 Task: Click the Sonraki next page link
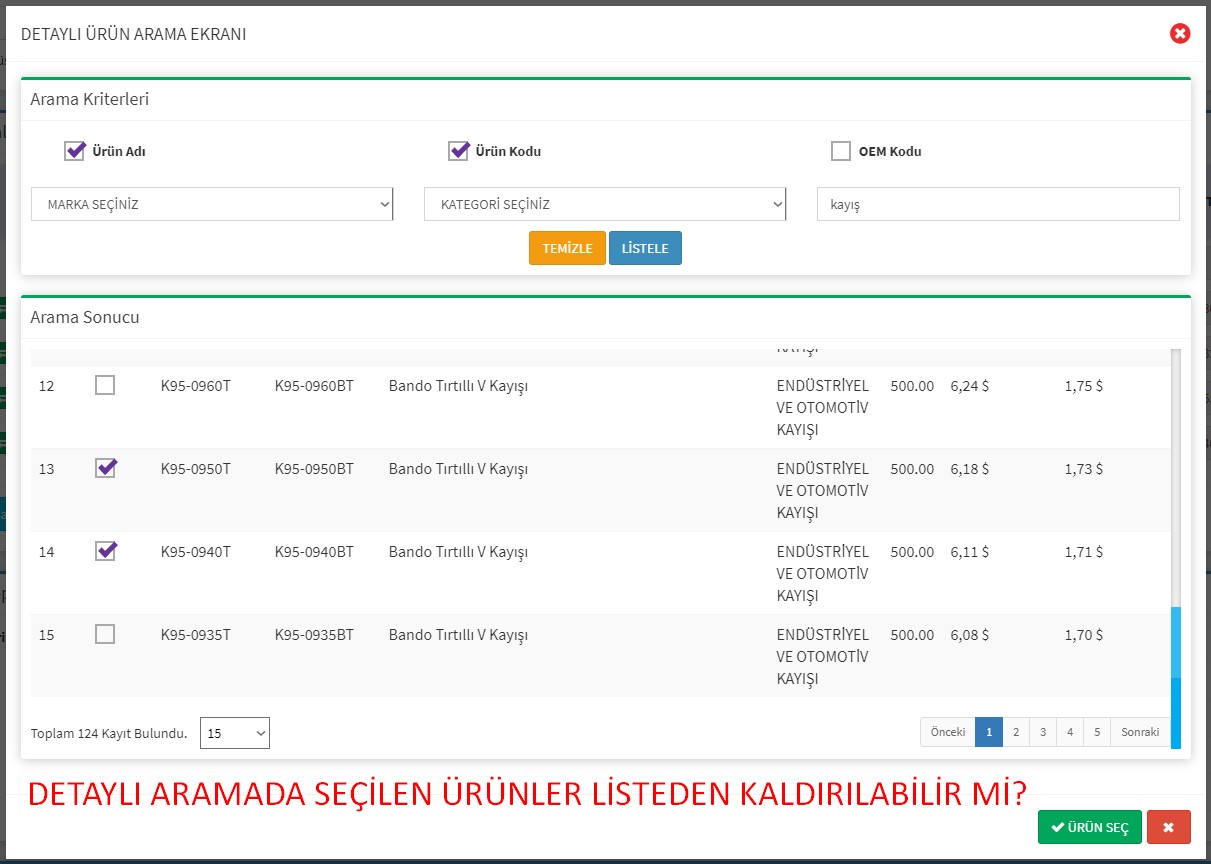tap(1139, 732)
